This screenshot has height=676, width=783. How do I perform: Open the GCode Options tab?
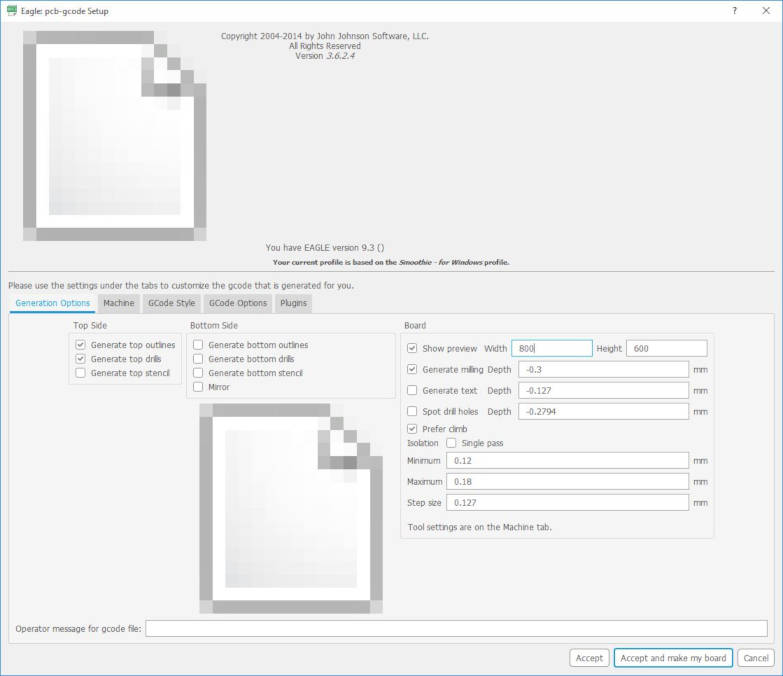click(238, 303)
